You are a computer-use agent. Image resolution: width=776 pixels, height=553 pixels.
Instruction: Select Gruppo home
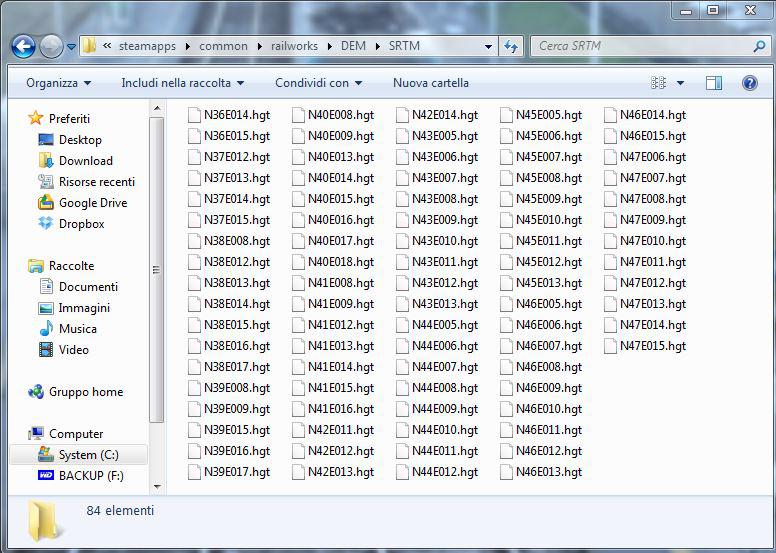coord(75,392)
